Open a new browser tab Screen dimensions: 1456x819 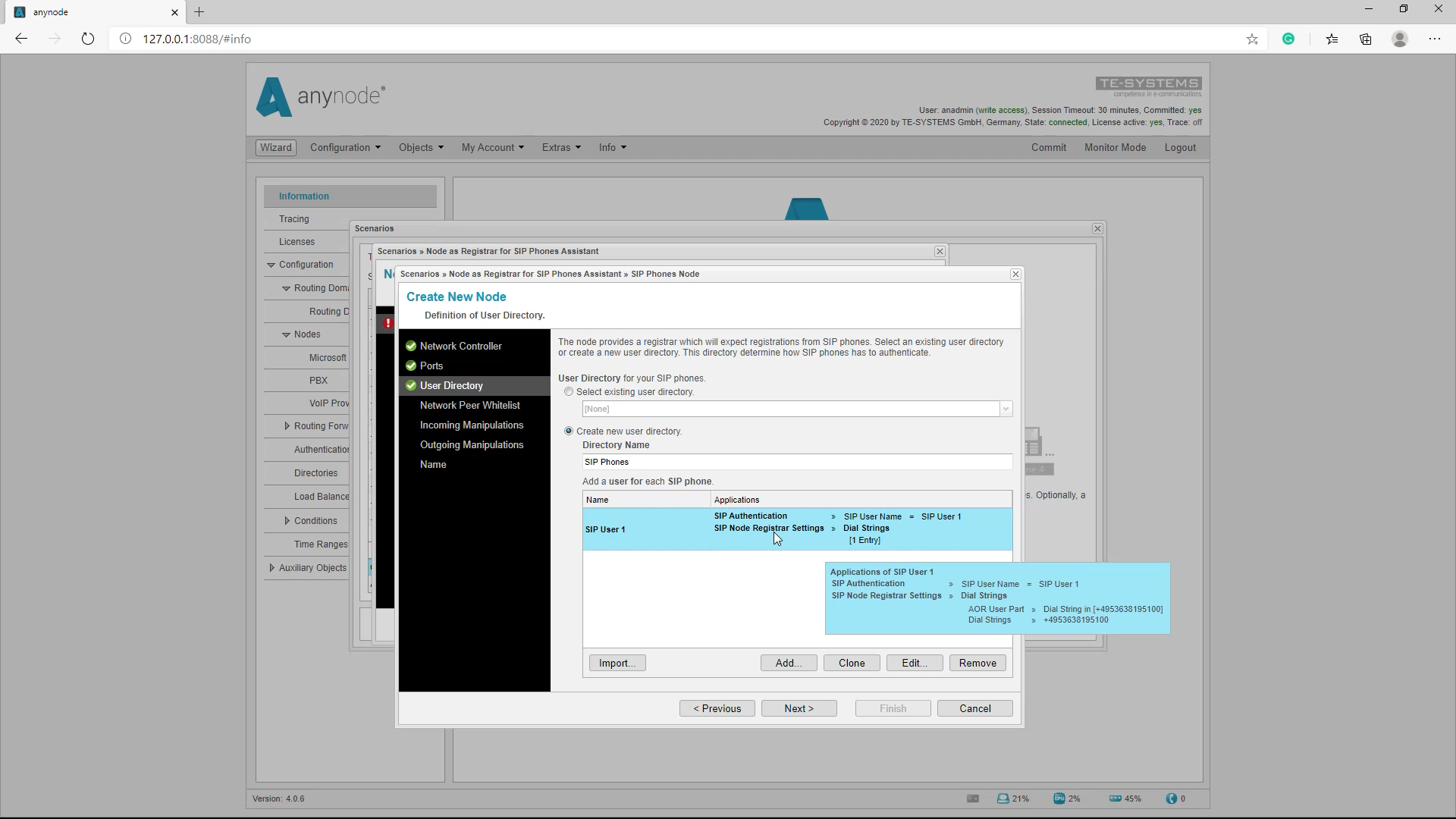(199, 12)
